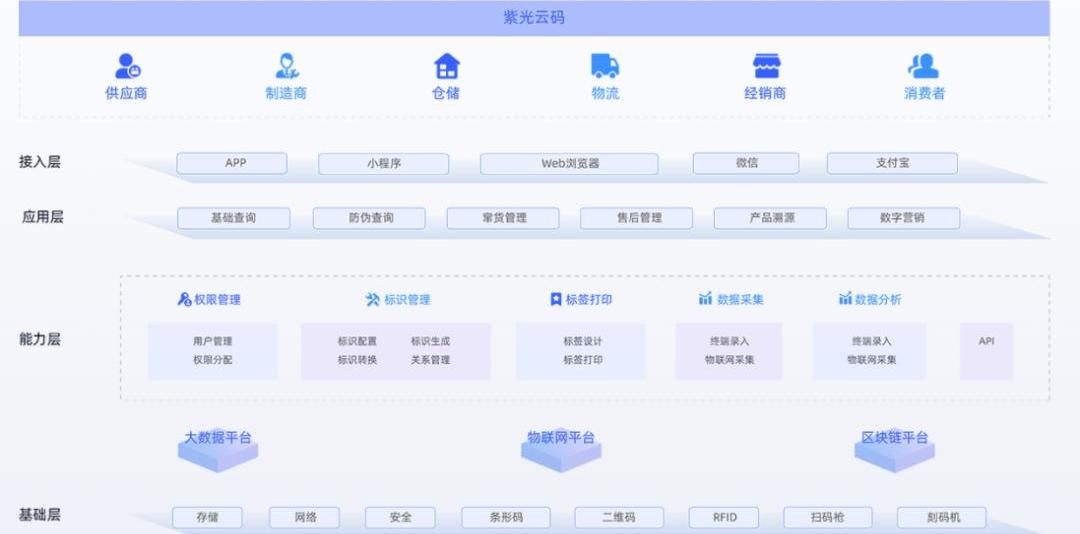Screen dimensions: 1080x534
Task: Click the 标识管理 tools icon
Action: 373,299
